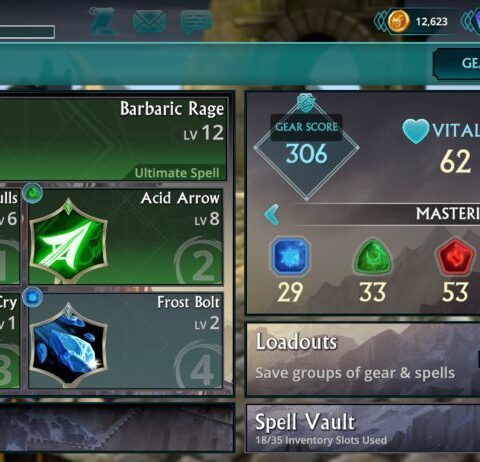Screen dimensions: 480x462
Task: Open the Loadouts panel
Action: coord(363,359)
